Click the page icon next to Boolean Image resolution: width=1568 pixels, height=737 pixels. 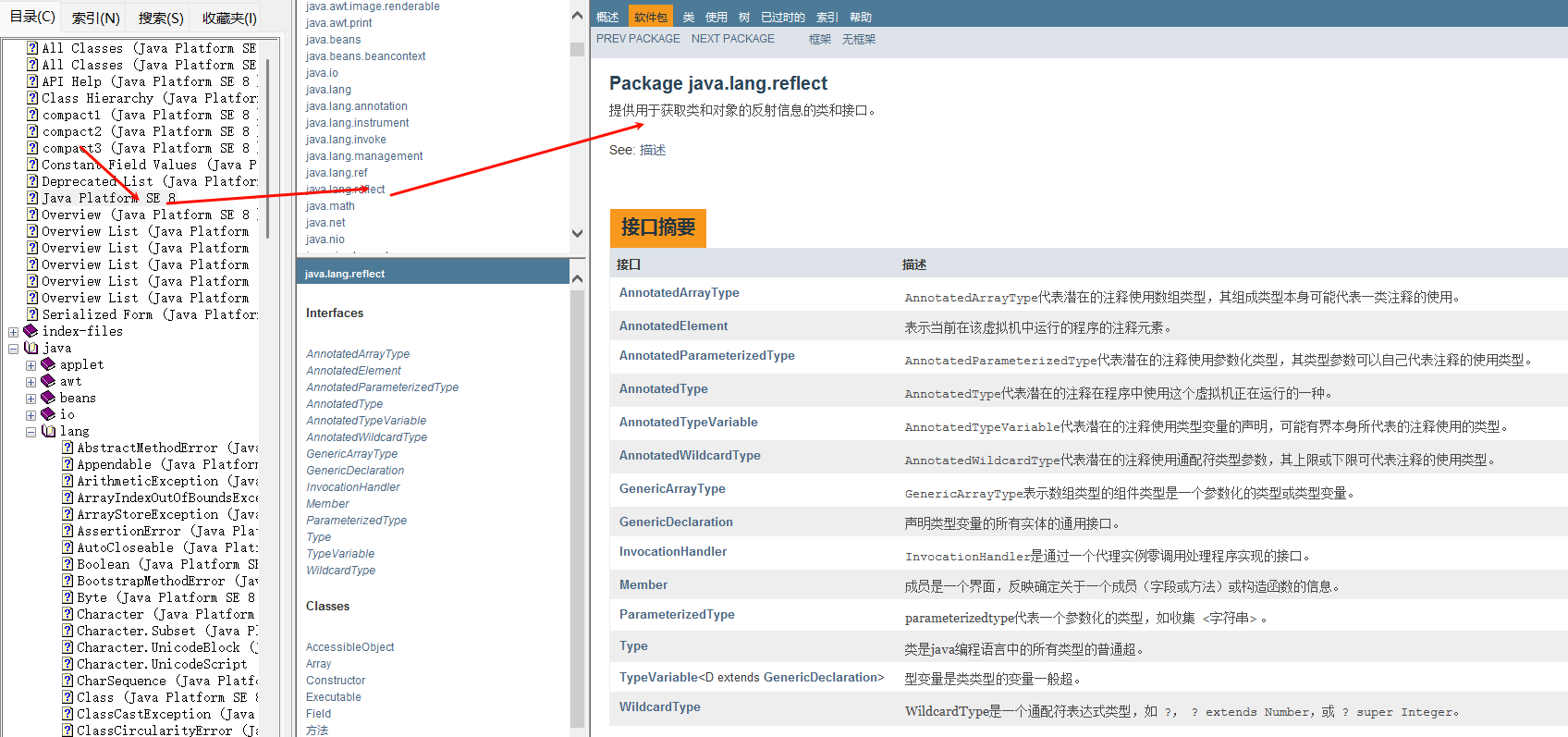(67, 564)
